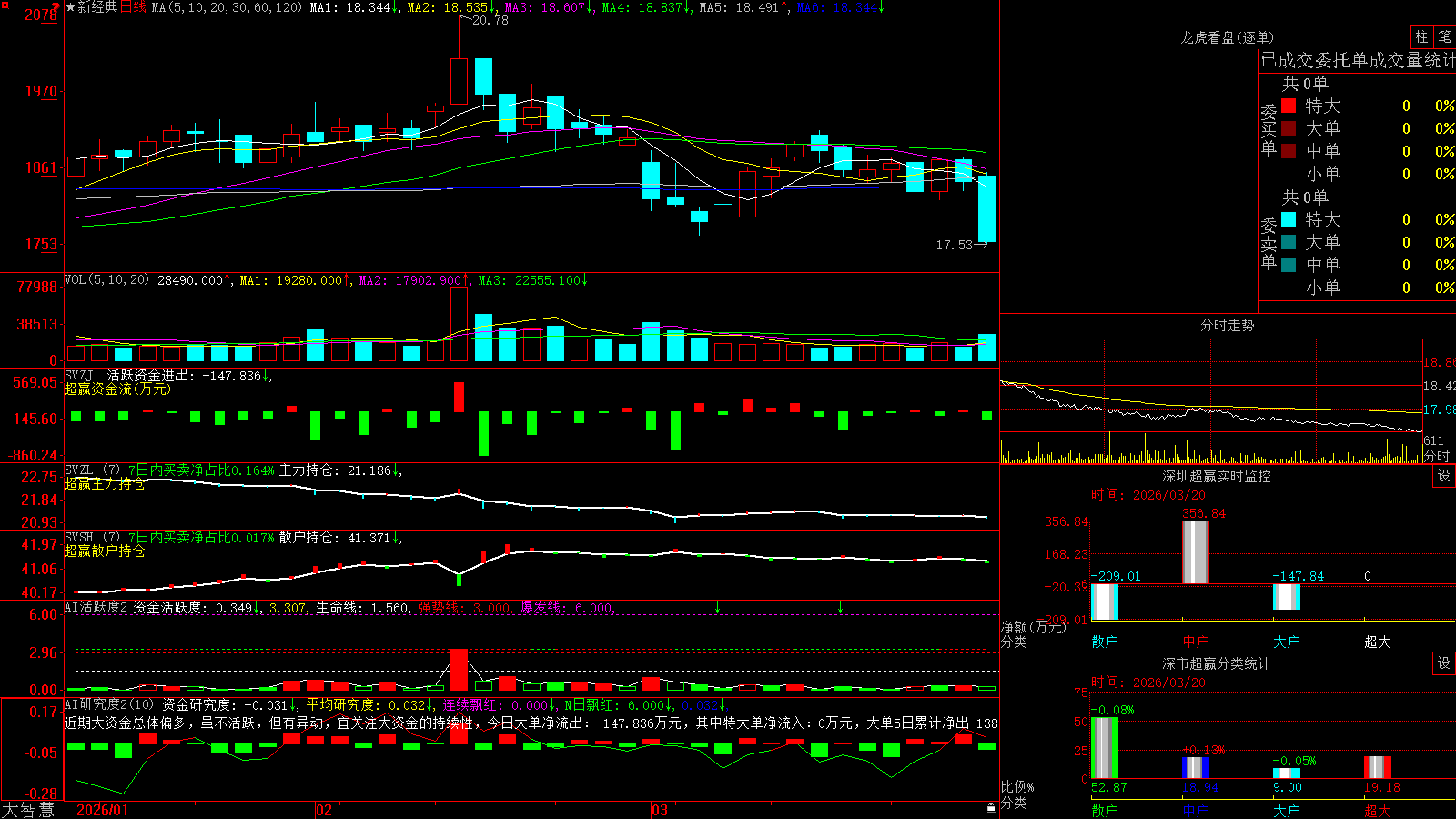This screenshot has height=819, width=1456.
Task: Open 设 settings for 深市超赢分类统计
Action: pos(1444,663)
